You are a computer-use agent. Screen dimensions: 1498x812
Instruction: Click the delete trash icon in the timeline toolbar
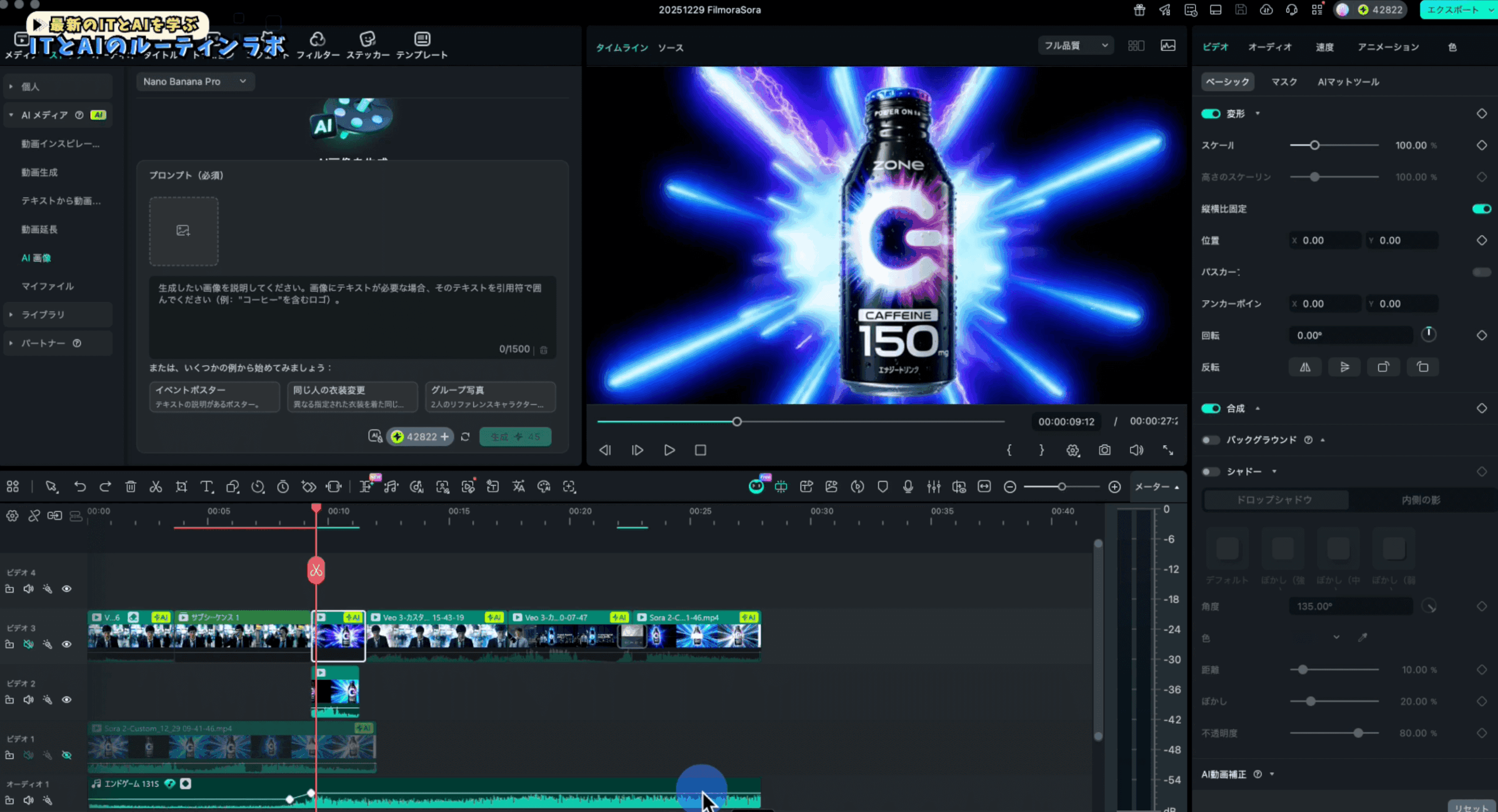pyautogui.click(x=131, y=486)
